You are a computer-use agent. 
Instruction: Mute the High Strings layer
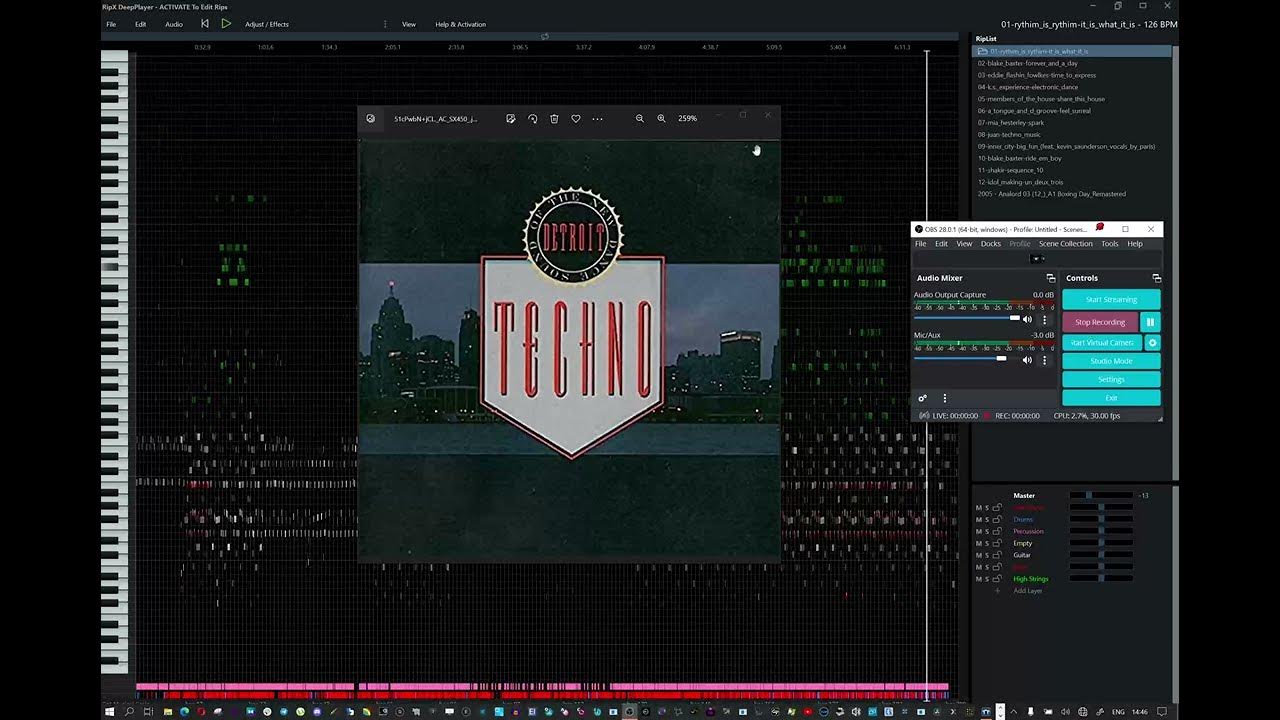[x=978, y=579]
